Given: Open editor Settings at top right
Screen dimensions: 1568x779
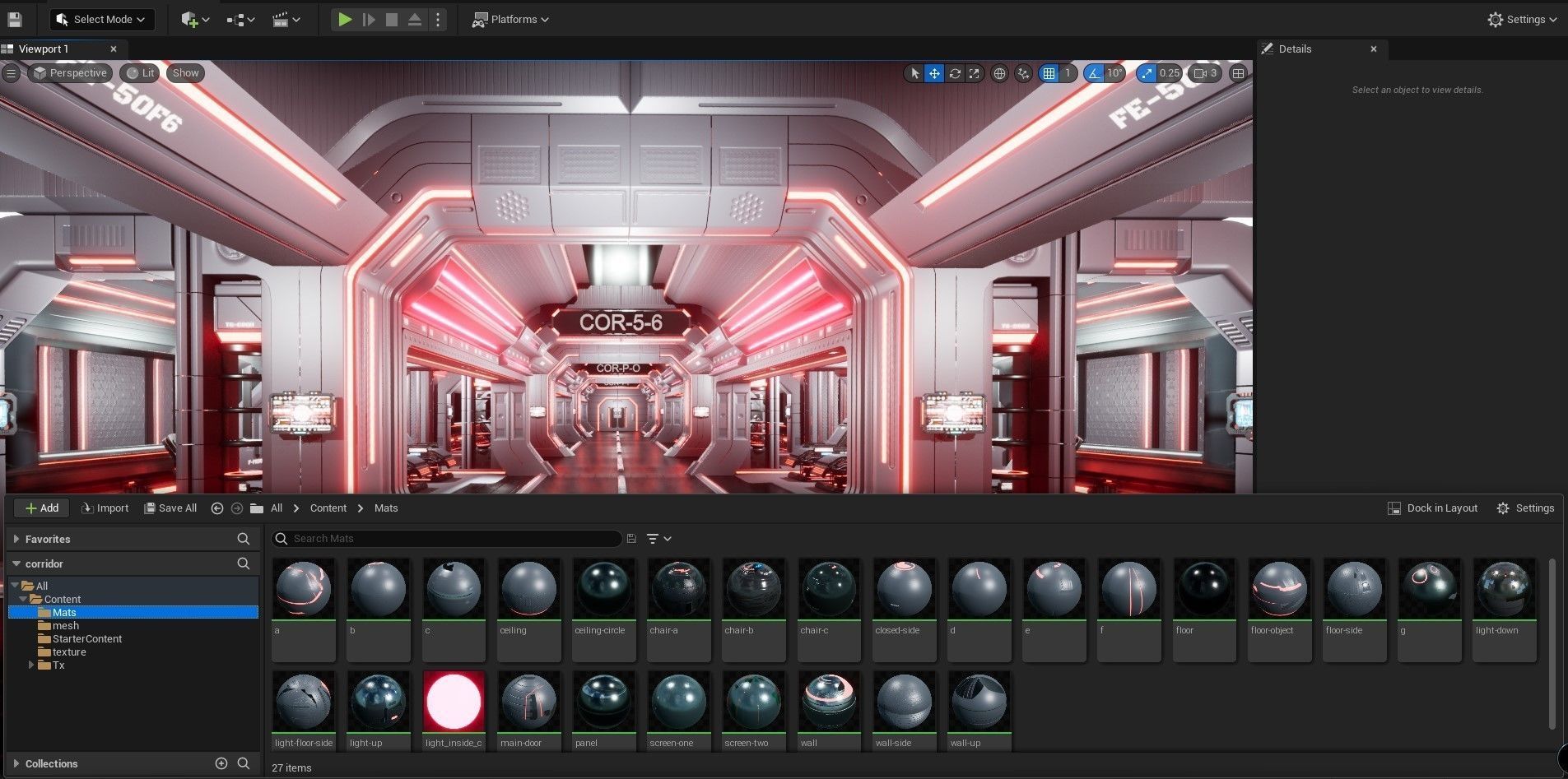Looking at the screenshot, I should (1522, 19).
